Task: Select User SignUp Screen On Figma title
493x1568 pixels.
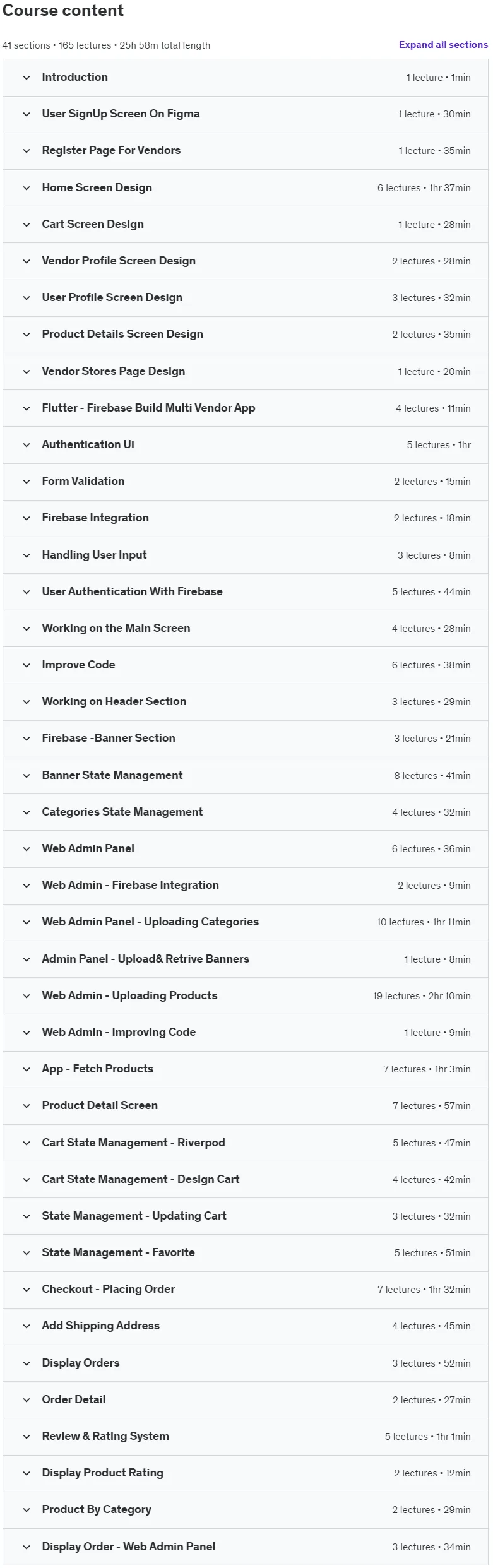Action: 121,114
